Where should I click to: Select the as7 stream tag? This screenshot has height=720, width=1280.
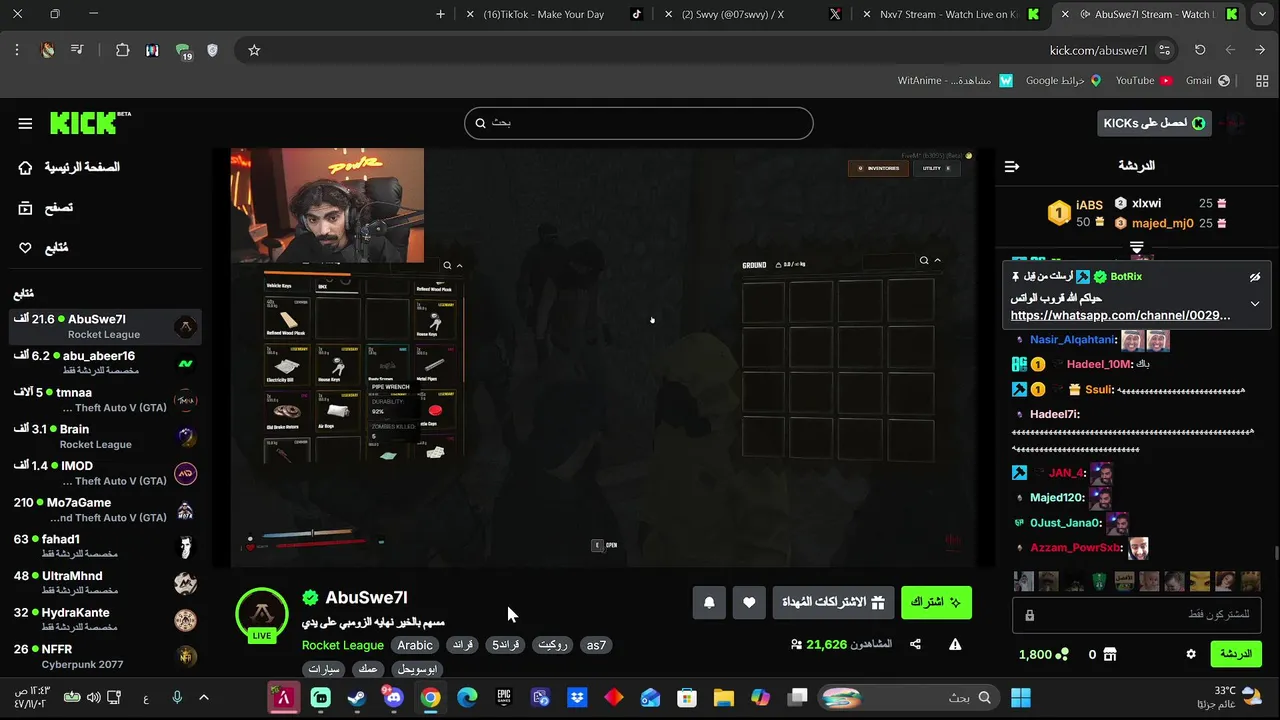tap(596, 645)
